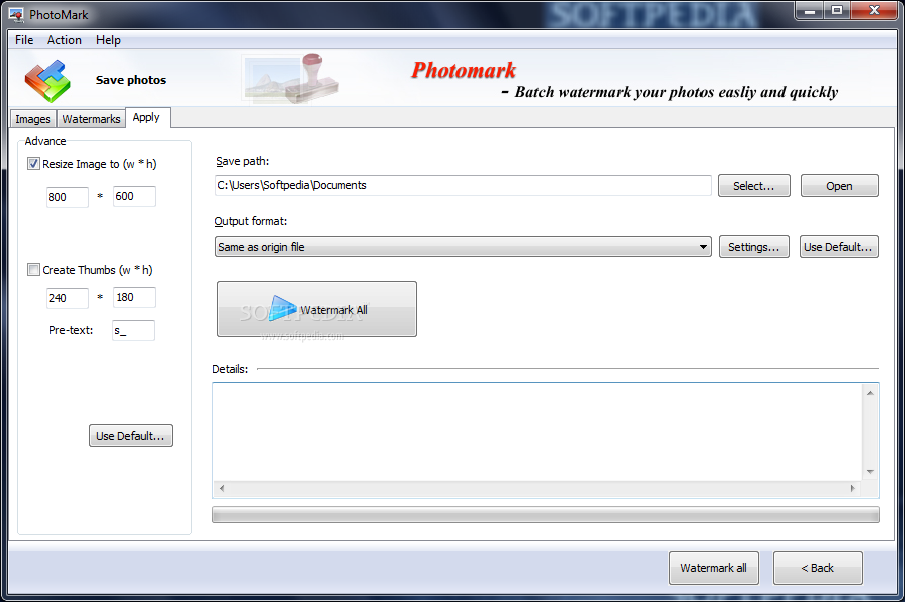Click the Pre-text input field
This screenshot has width=905, height=602.
click(x=133, y=330)
